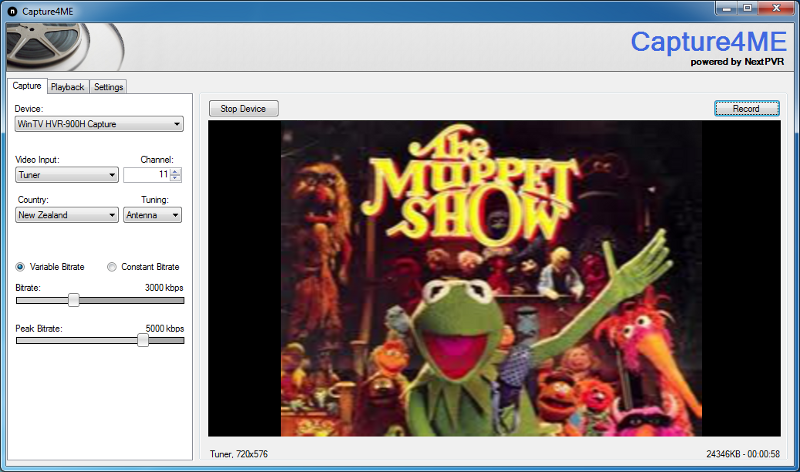This screenshot has height=472, width=800.
Task: Select the Capture tab
Action: pos(27,86)
